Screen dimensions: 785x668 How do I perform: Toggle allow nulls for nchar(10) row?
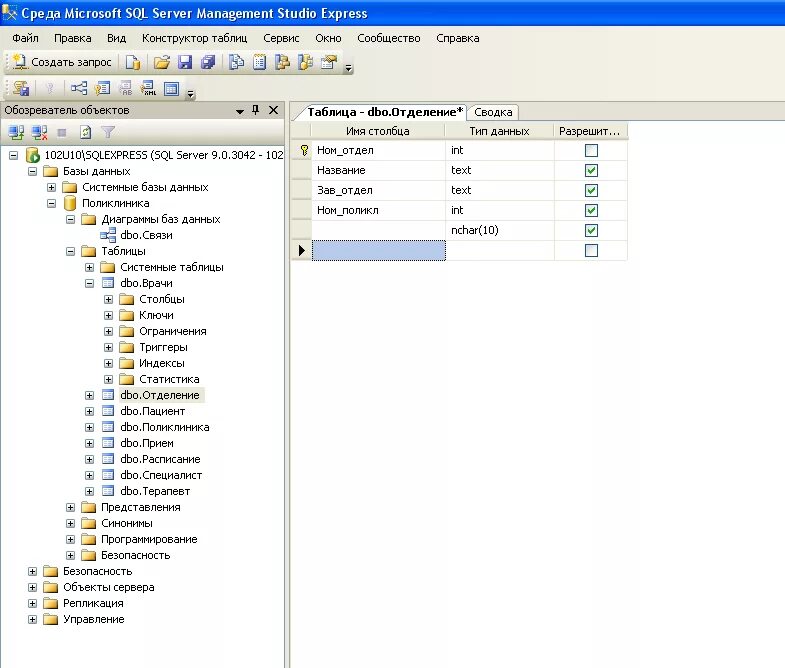click(591, 230)
